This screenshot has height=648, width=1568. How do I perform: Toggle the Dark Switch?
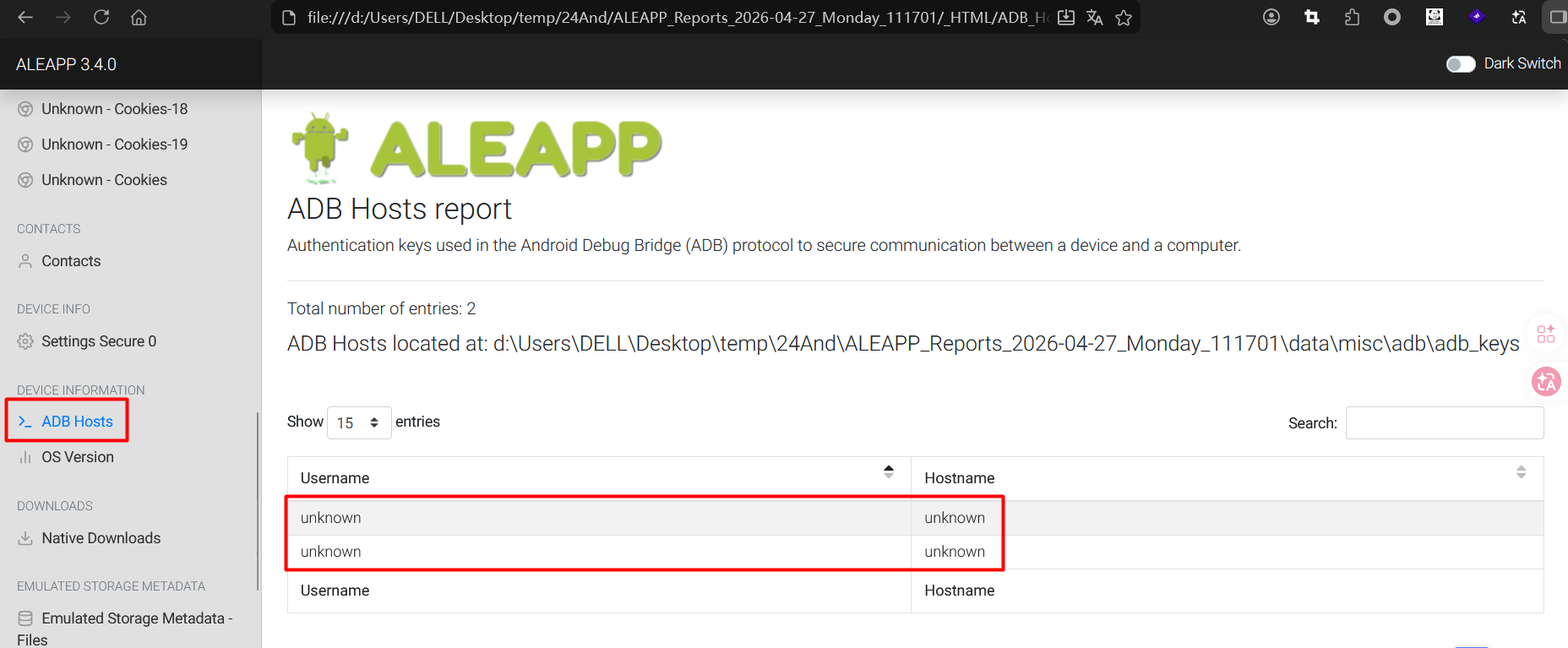click(x=1461, y=64)
